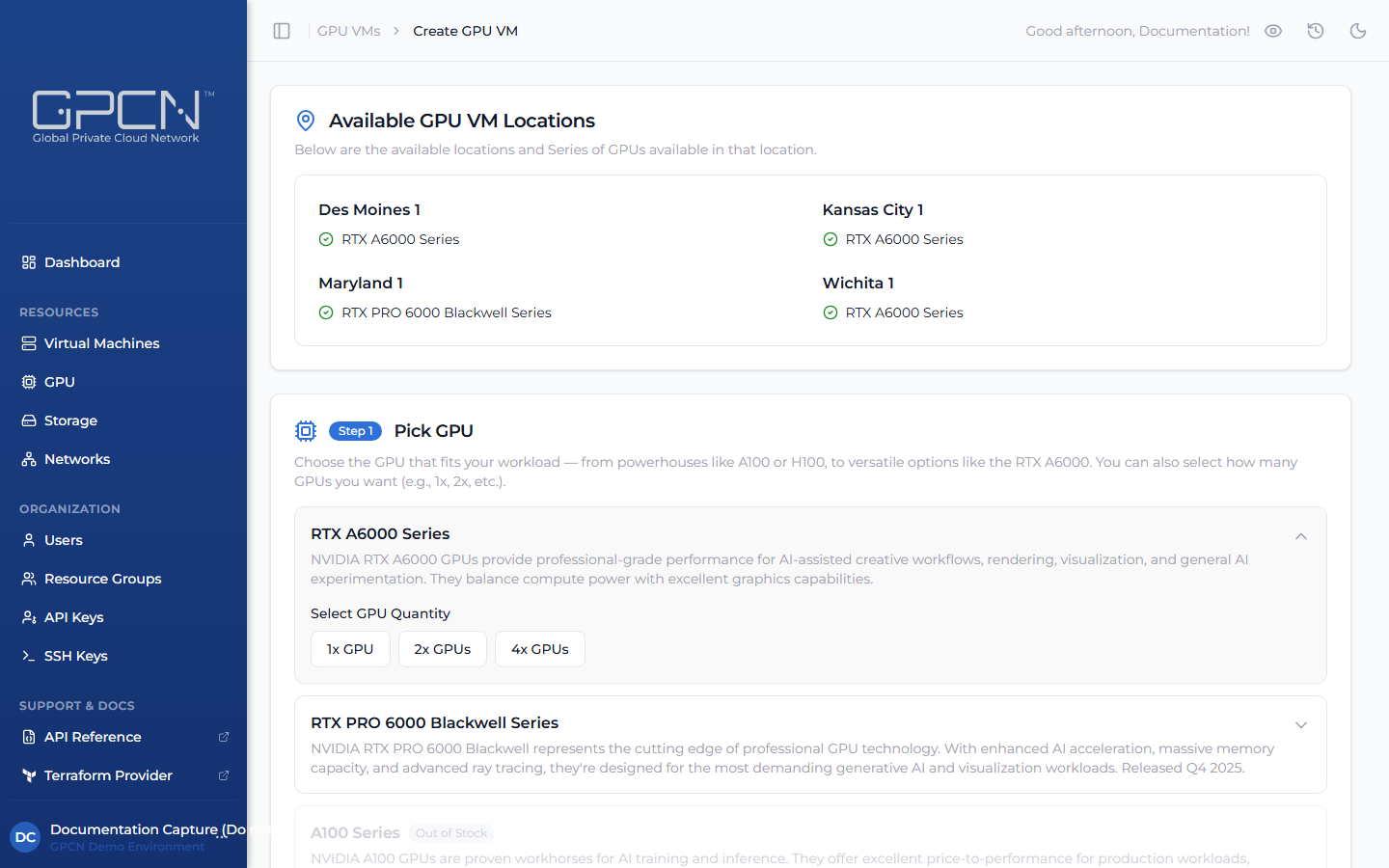
Task: Select 2x GPUs quantity
Action: (443, 649)
